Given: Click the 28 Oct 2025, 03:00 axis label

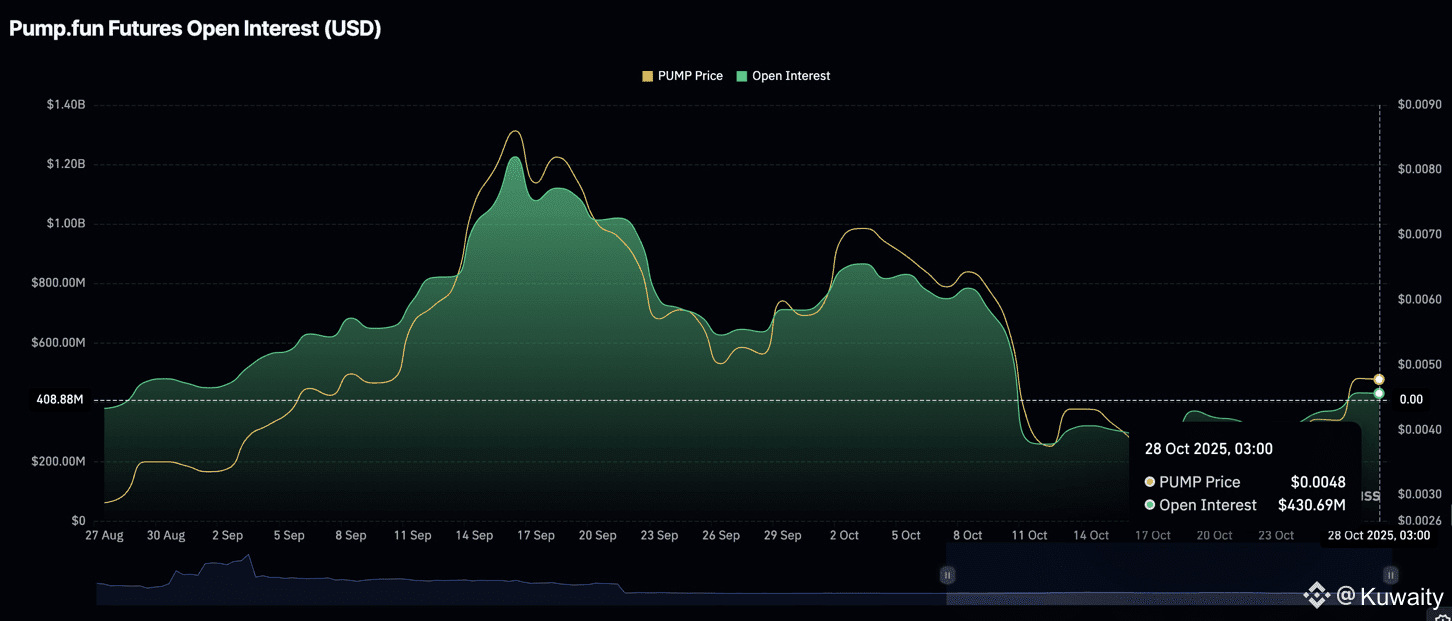Looking at the screenshot, I should tap(1379, 536).
